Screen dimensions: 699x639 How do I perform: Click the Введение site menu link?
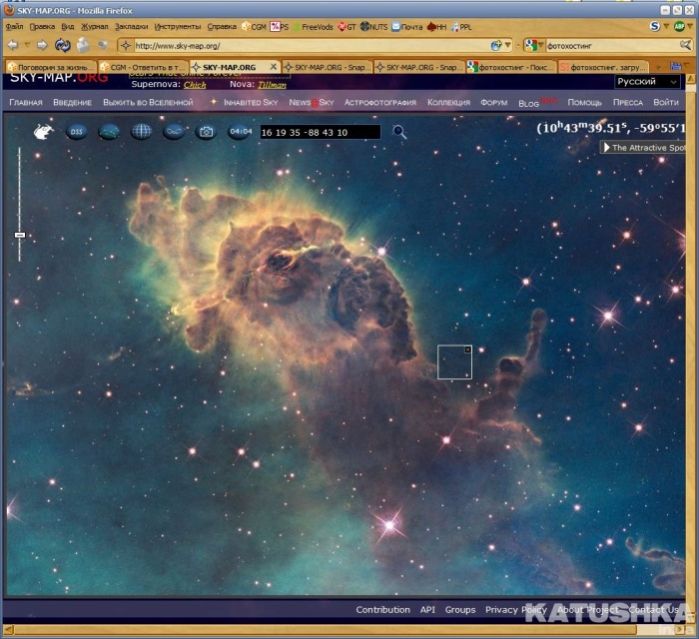(x=72, y=103)
